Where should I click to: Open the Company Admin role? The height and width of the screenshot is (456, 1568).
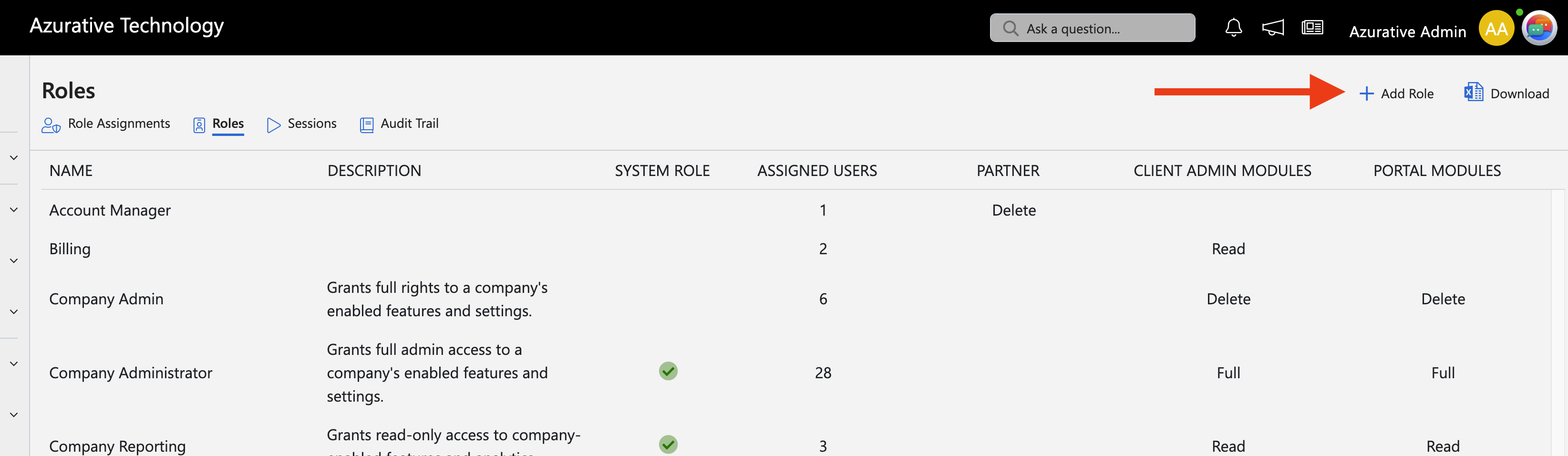point(106,299)
